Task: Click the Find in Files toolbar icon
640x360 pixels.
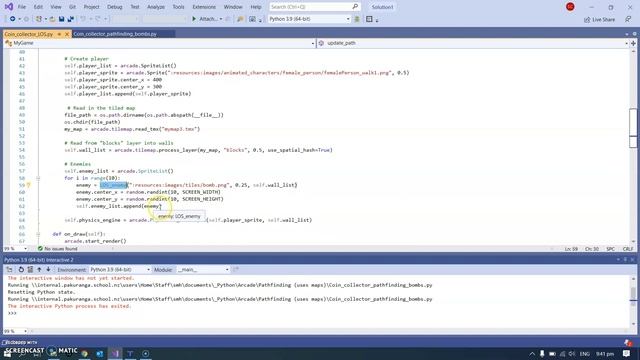Action: tap(240, 19)
